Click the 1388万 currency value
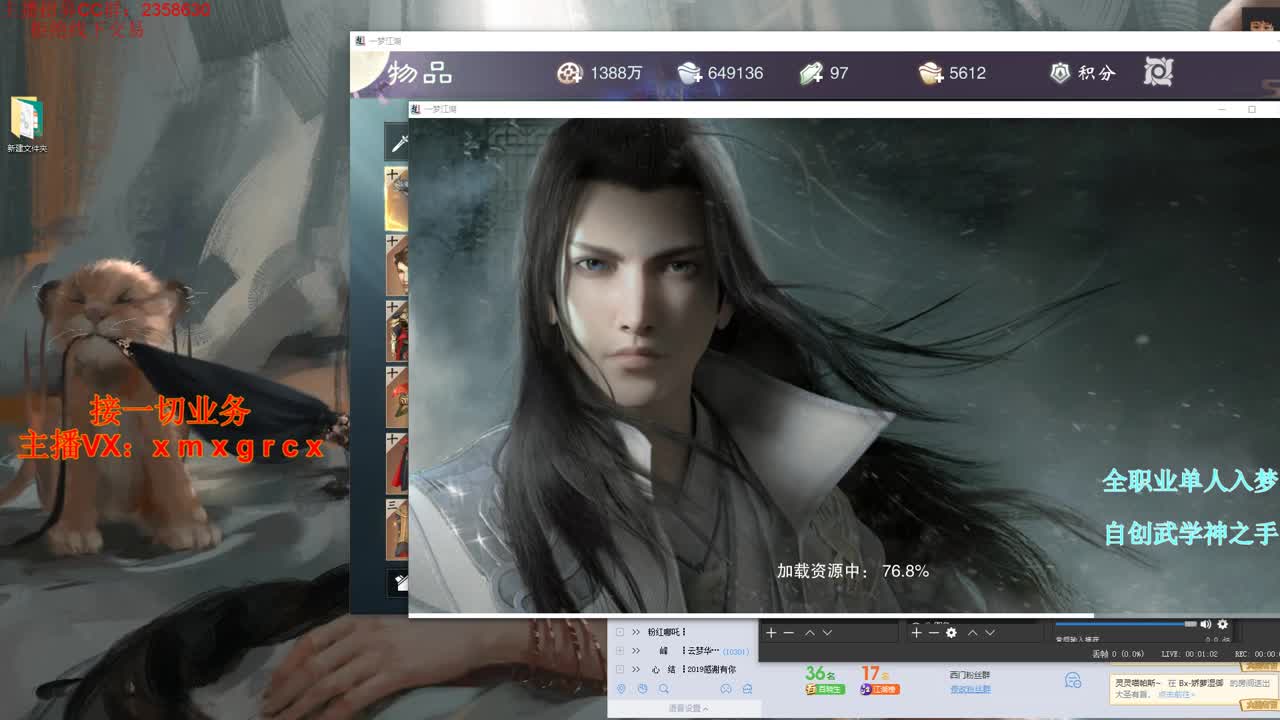1280x720 pixels. pyautogui.click(x=616, y=73)
